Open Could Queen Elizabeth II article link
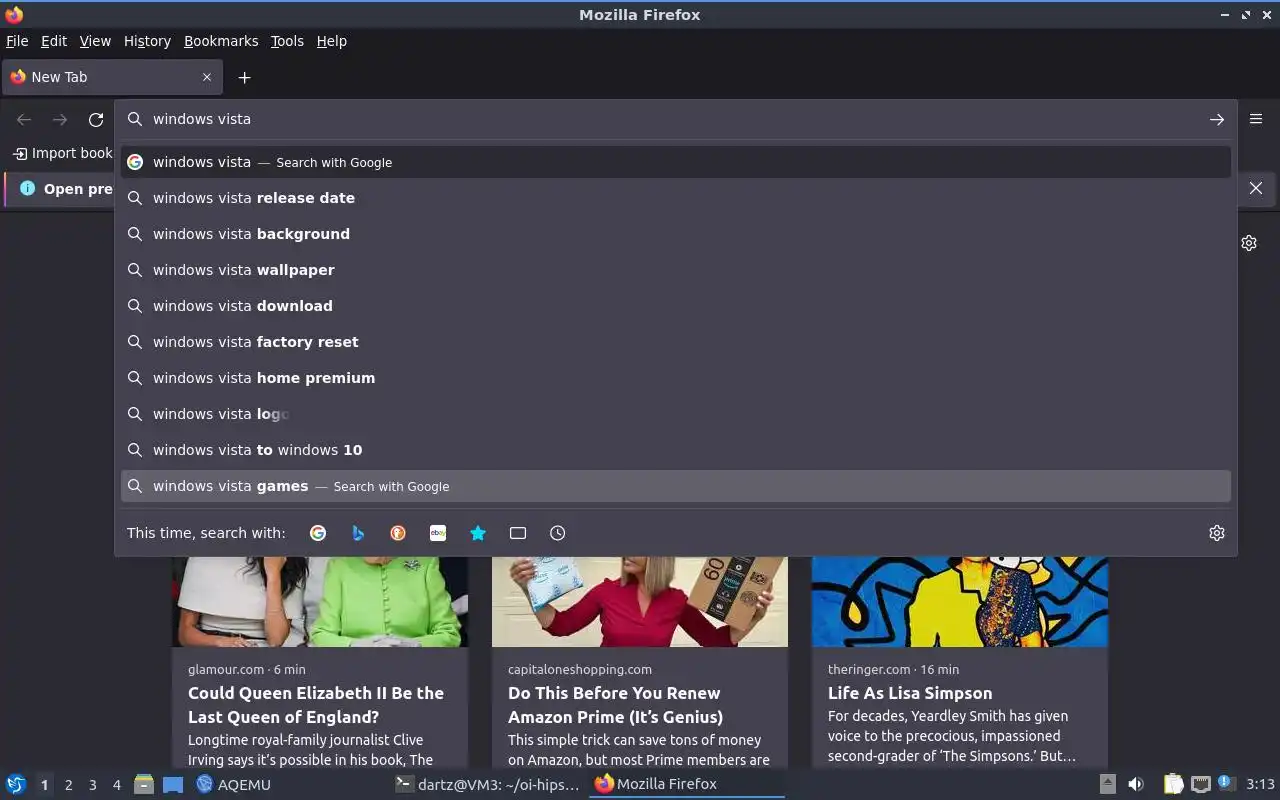Image resolution: width=1280 pixels, height=800 pixels. coord(316,705)
